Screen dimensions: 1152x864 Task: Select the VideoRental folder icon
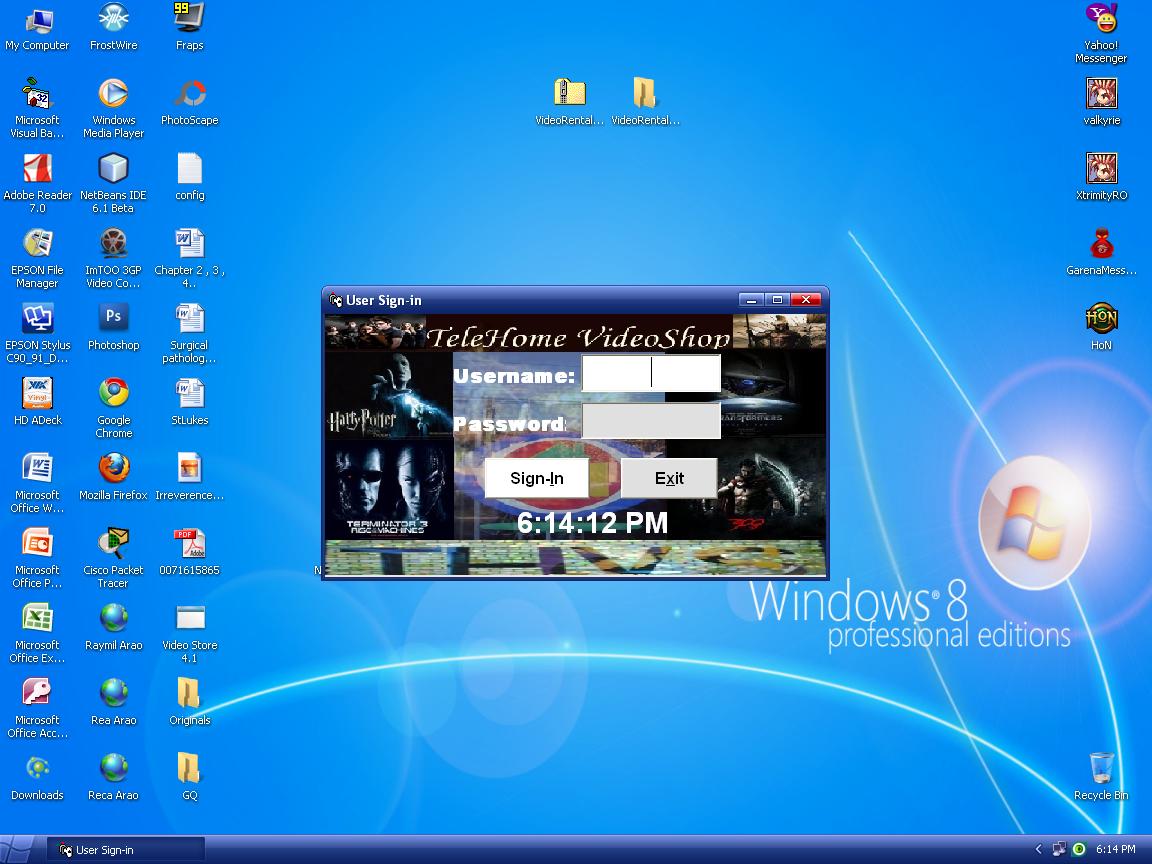(645, 102)
